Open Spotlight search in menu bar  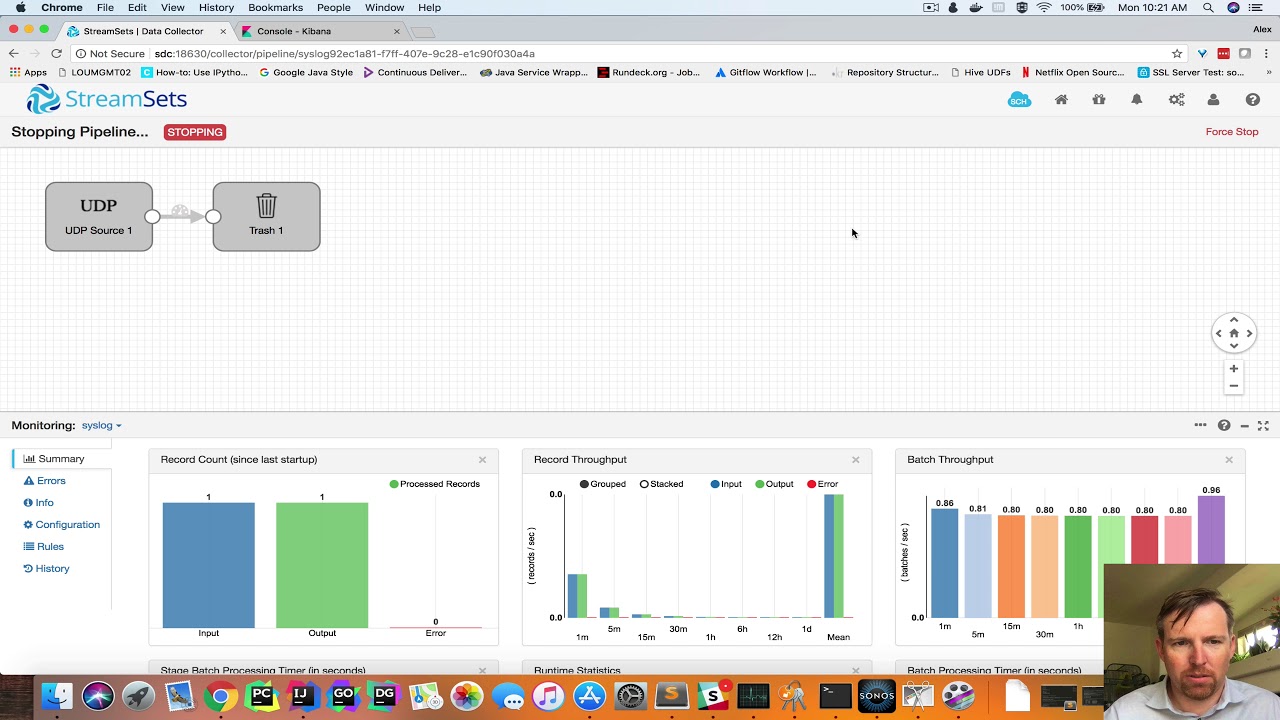1208,7
